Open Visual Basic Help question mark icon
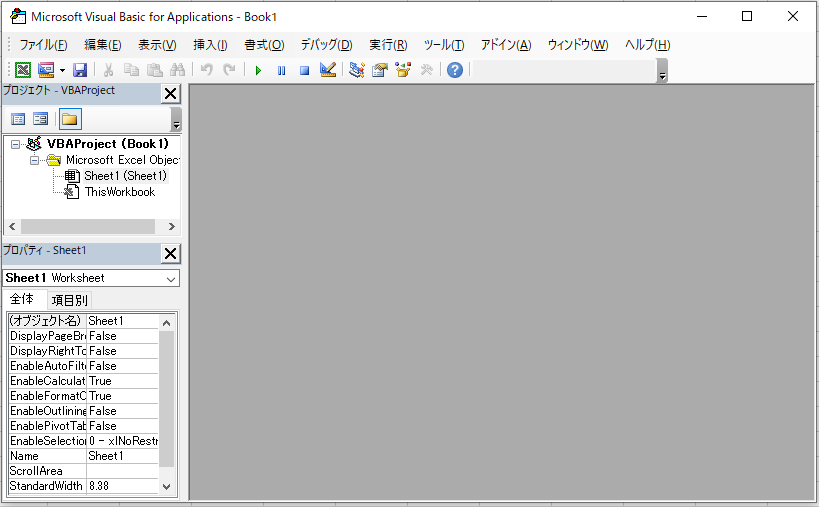The image size is (819, 507). point(455,69)
